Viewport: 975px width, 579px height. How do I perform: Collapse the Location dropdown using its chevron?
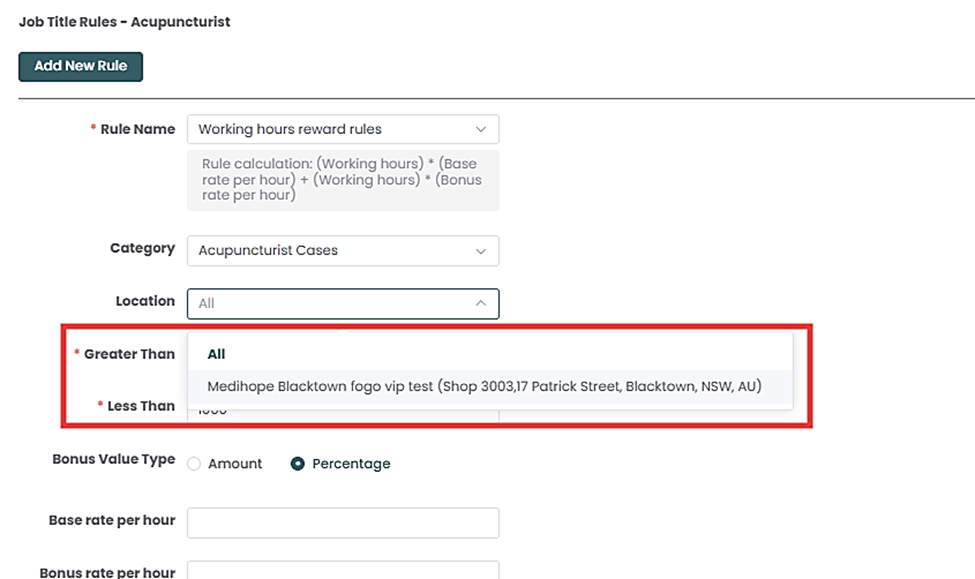coord(480,303)
